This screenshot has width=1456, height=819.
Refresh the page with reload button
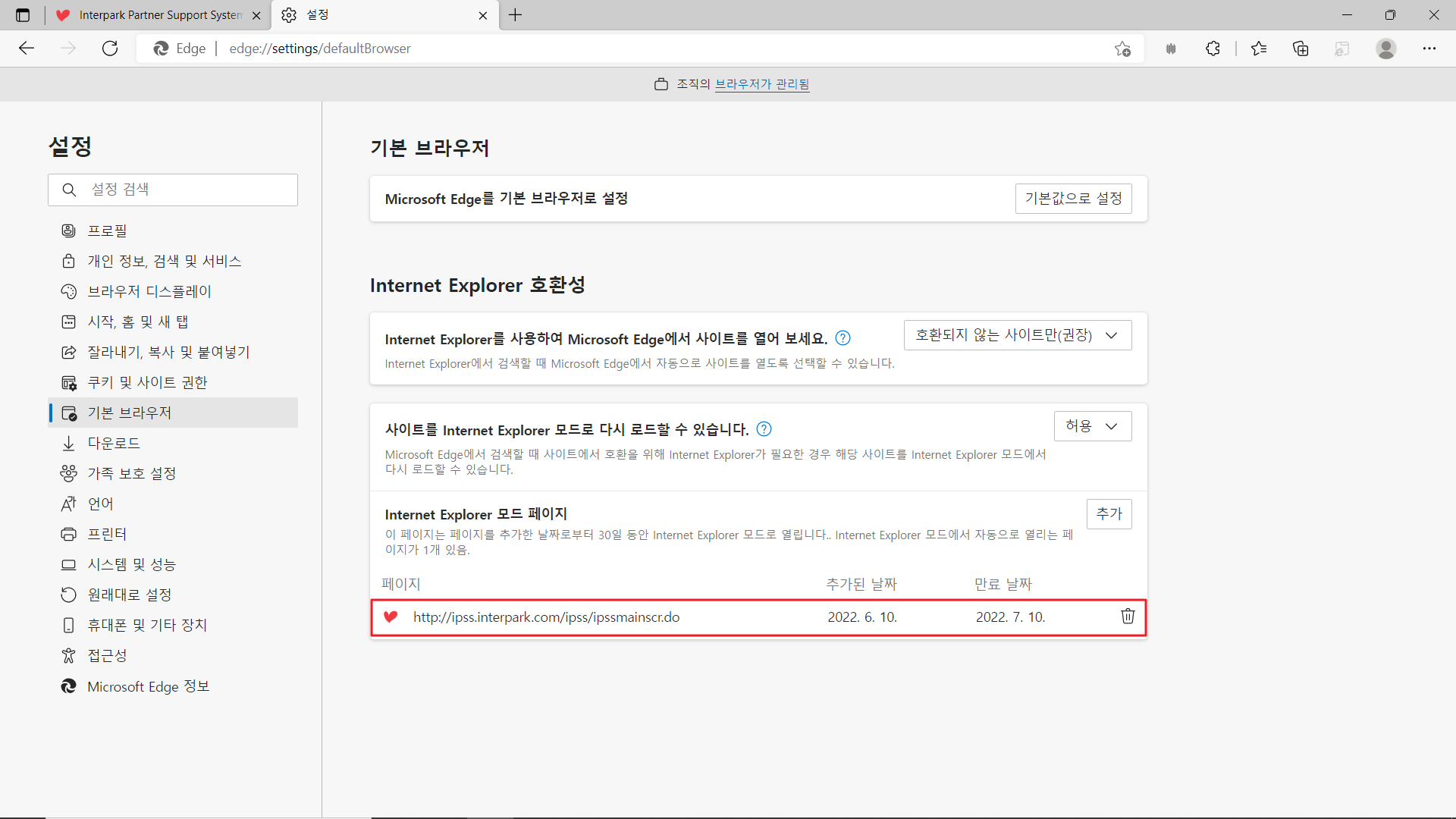(110, 49)
